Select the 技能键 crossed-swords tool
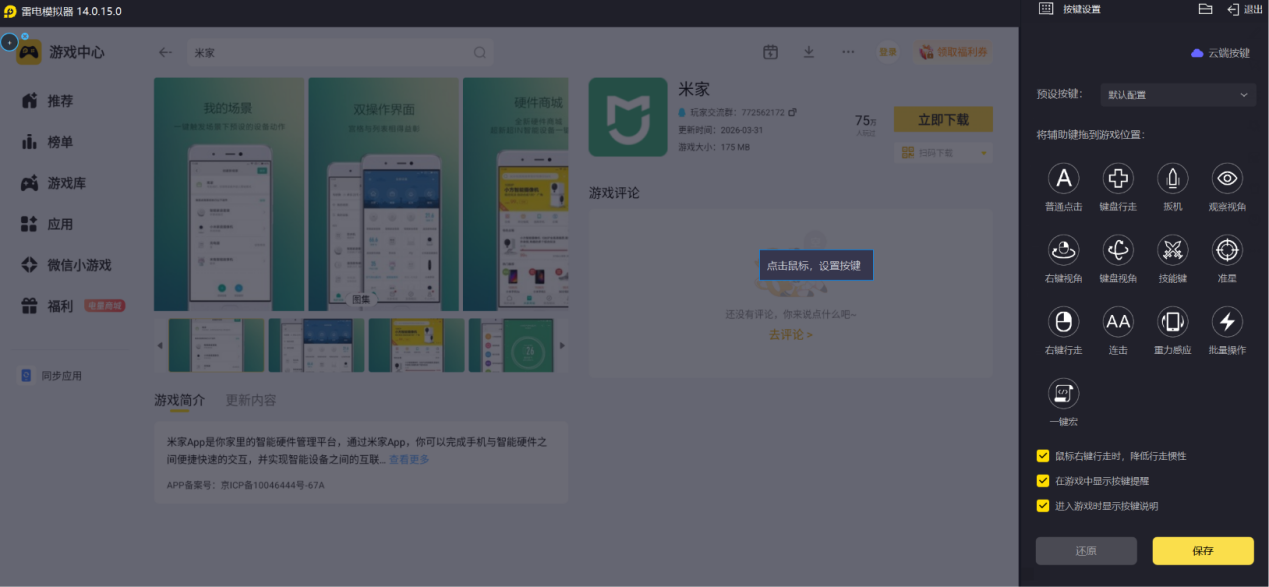The image size is (1269, 587). coord(1172,250)
